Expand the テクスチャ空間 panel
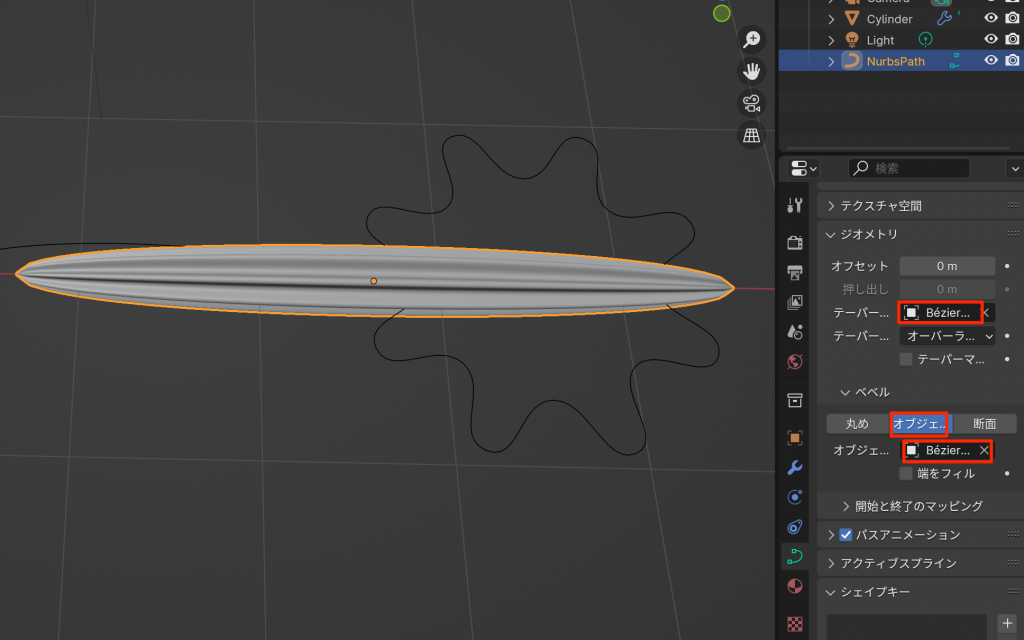 (x=830, y=206)
